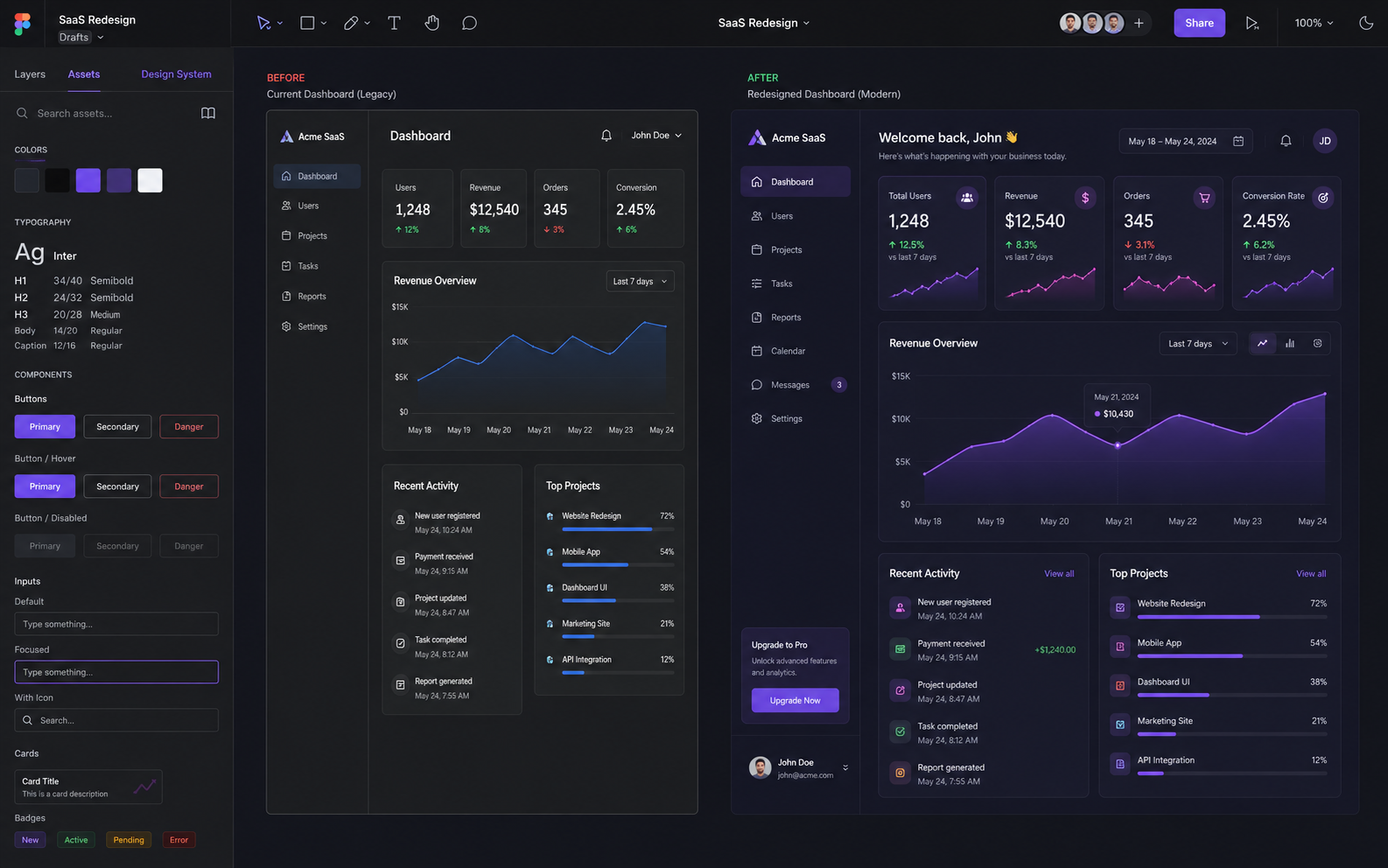This screenshot has width=1388, height=868.
Task: Open the 100% zoom dropdown
Action: tap(1314, 23)
